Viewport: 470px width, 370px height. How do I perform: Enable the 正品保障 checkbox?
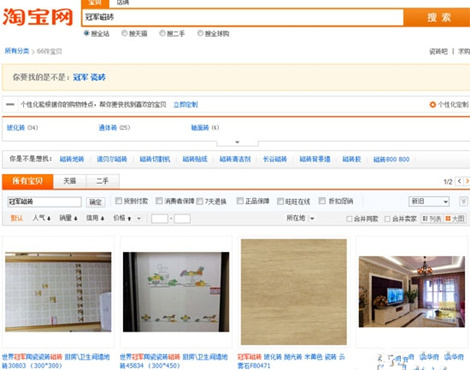point(240,201)
